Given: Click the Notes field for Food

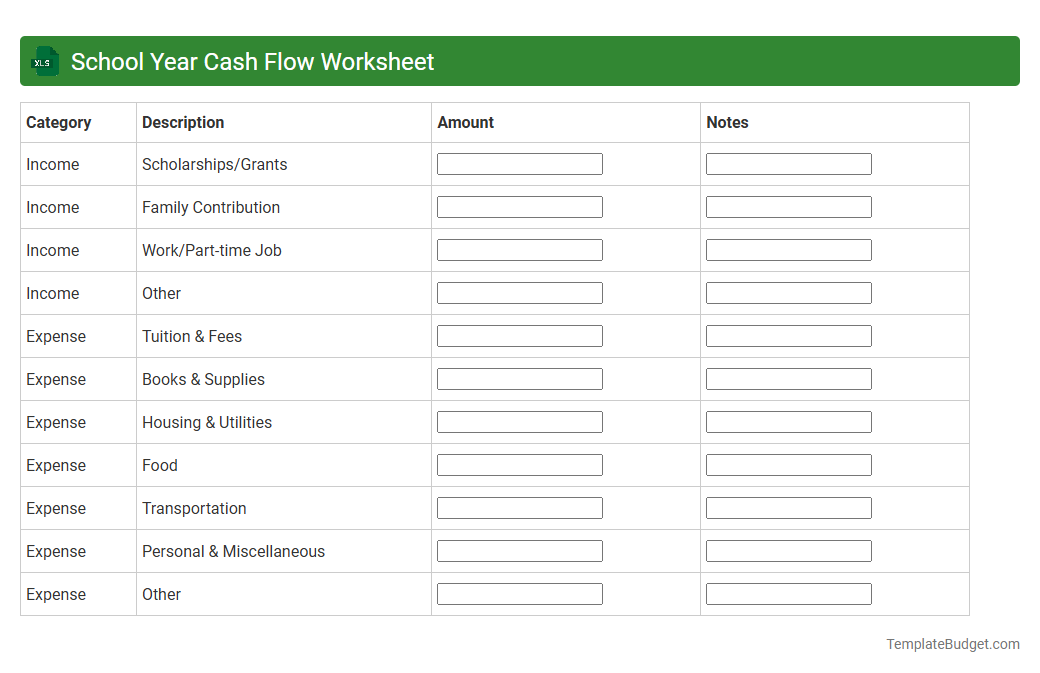Looking at the screenshot, I should 788,464.
